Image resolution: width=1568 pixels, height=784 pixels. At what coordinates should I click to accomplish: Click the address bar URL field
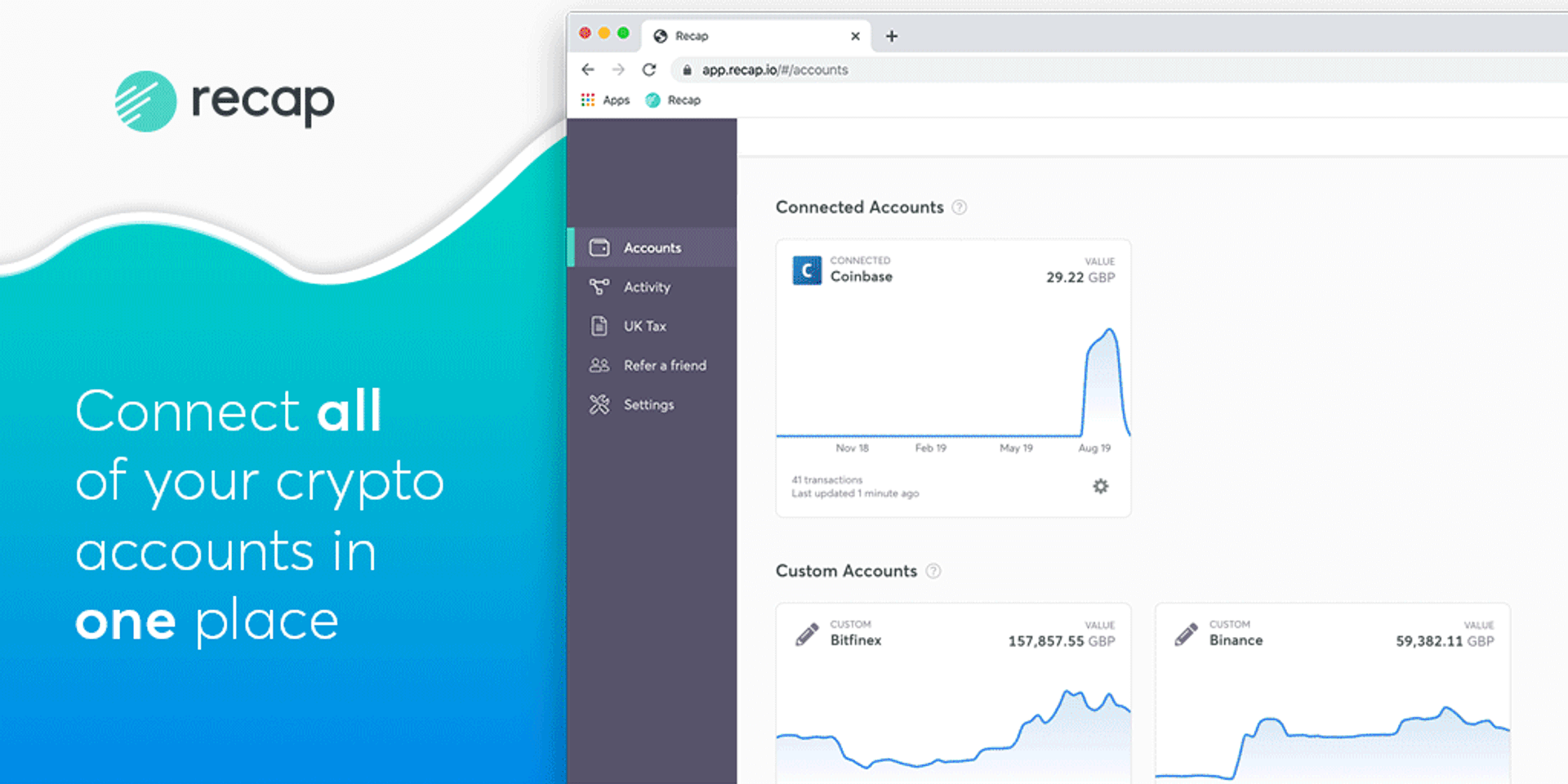coord(1119,70)
